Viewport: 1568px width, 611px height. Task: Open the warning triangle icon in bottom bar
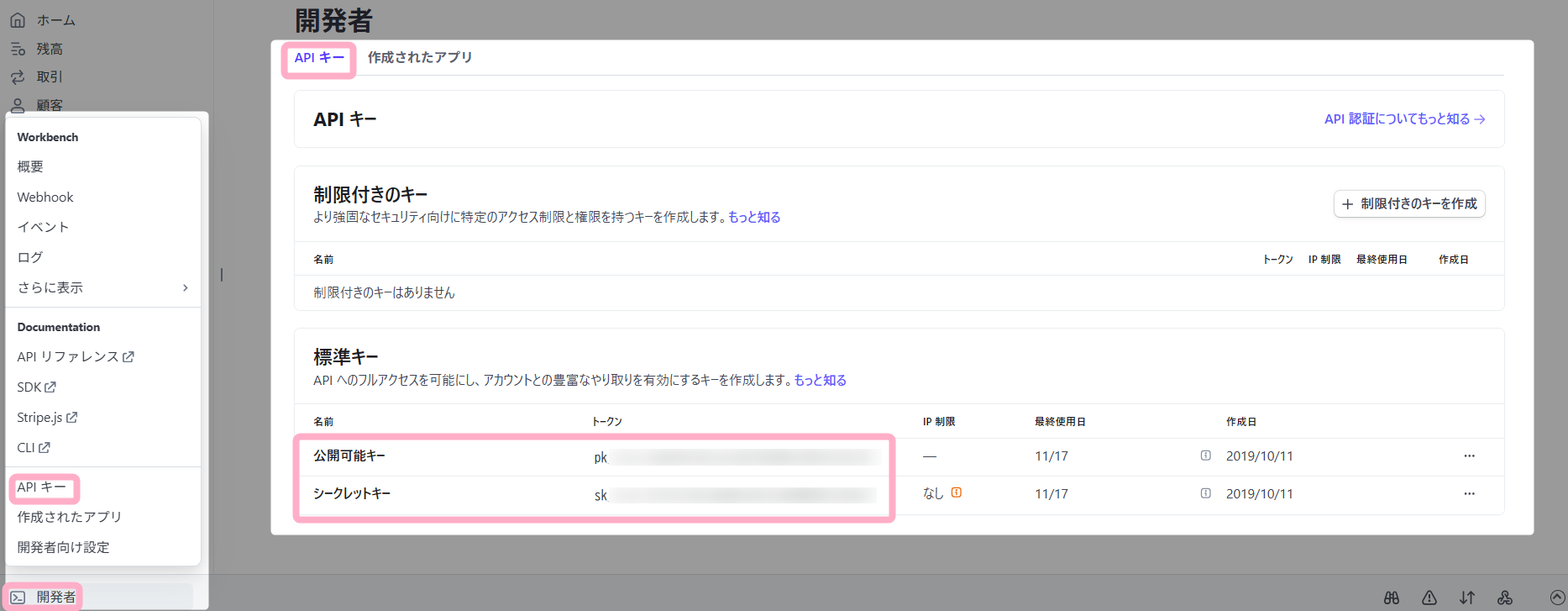pyautogui.click(x=1429, y=598)
